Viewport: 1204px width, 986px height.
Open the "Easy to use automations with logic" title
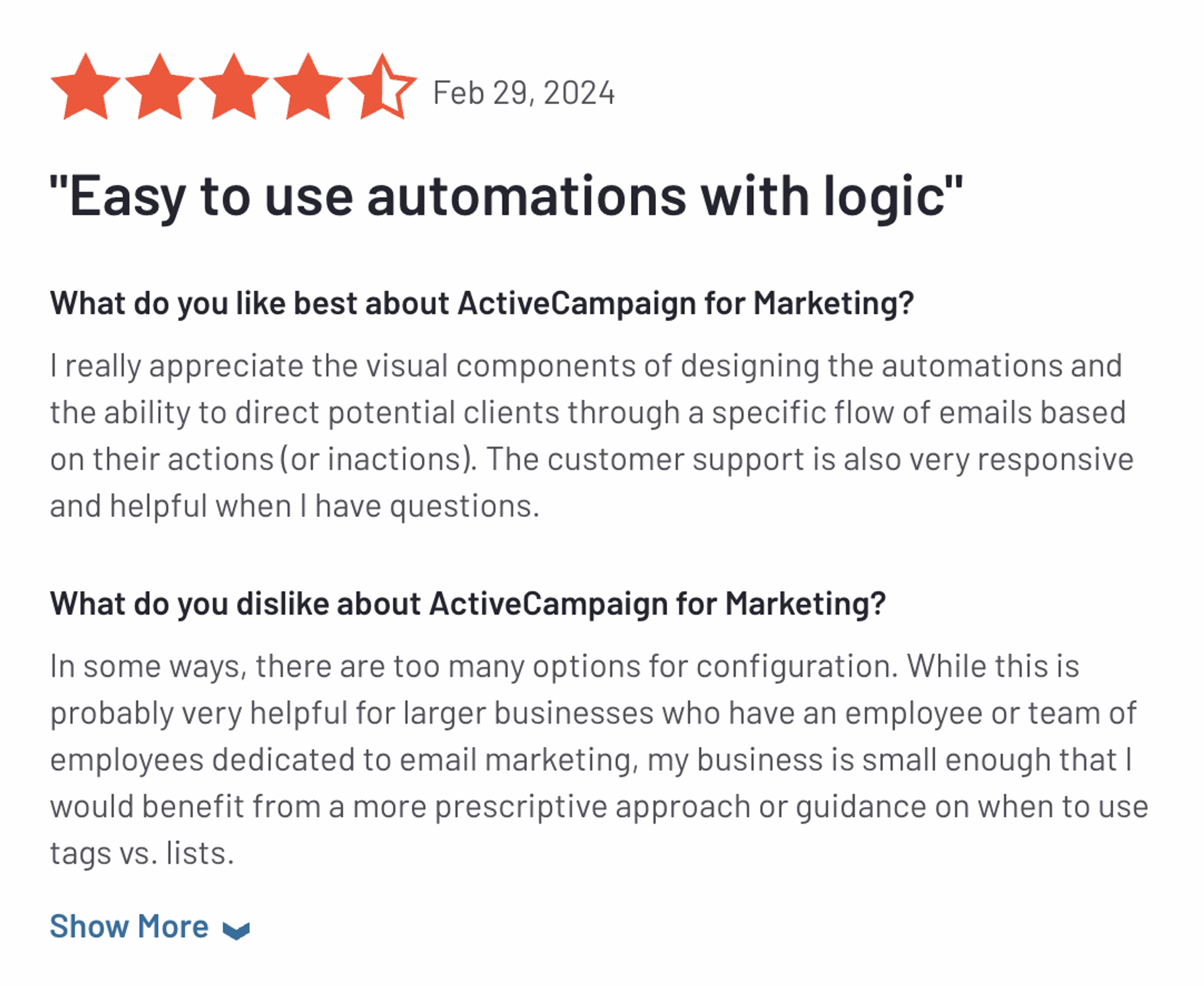(x=505, y=196)
